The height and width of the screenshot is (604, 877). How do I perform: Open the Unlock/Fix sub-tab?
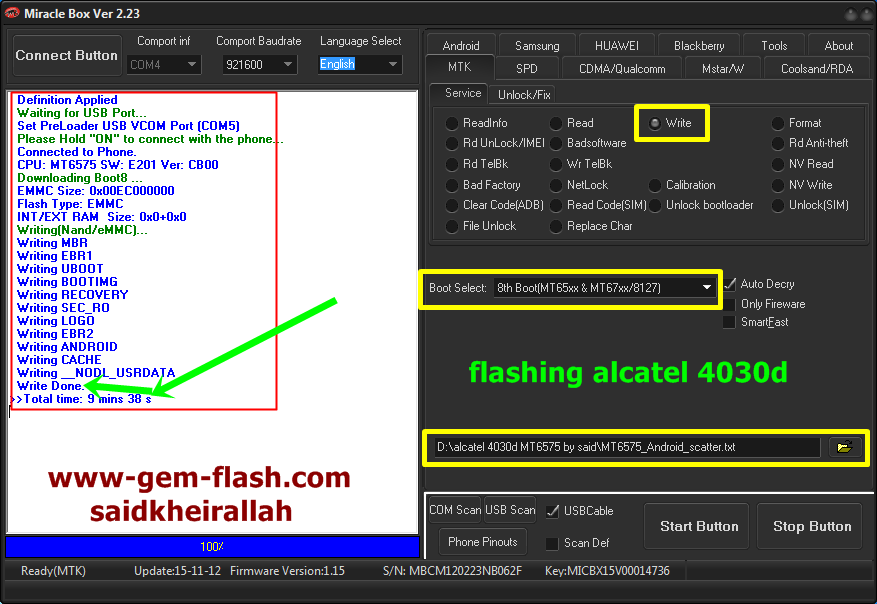524,95
